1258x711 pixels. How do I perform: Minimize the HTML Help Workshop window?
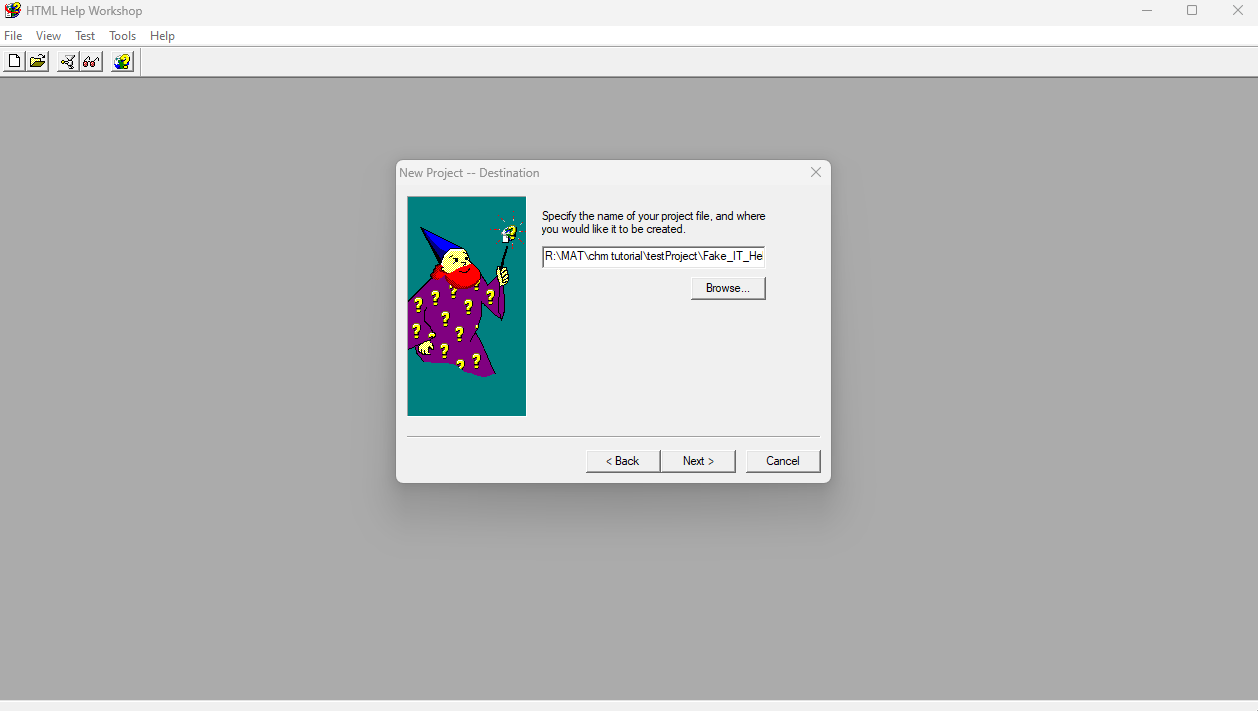click(x=1147, y=11)
